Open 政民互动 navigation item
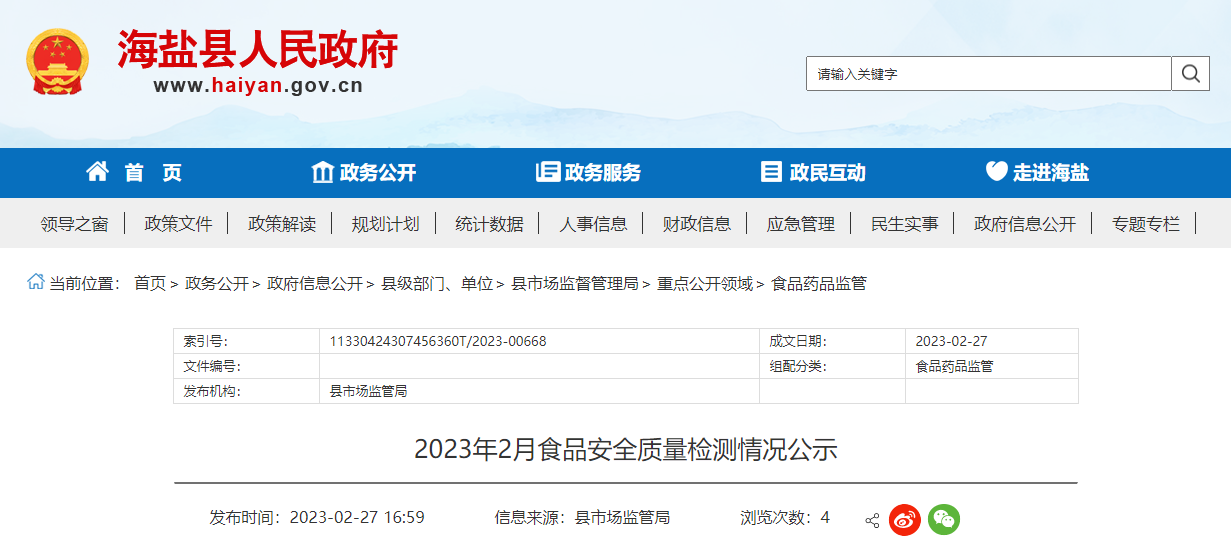Screen dimensions: 1231x550 [x=813, y=173]
